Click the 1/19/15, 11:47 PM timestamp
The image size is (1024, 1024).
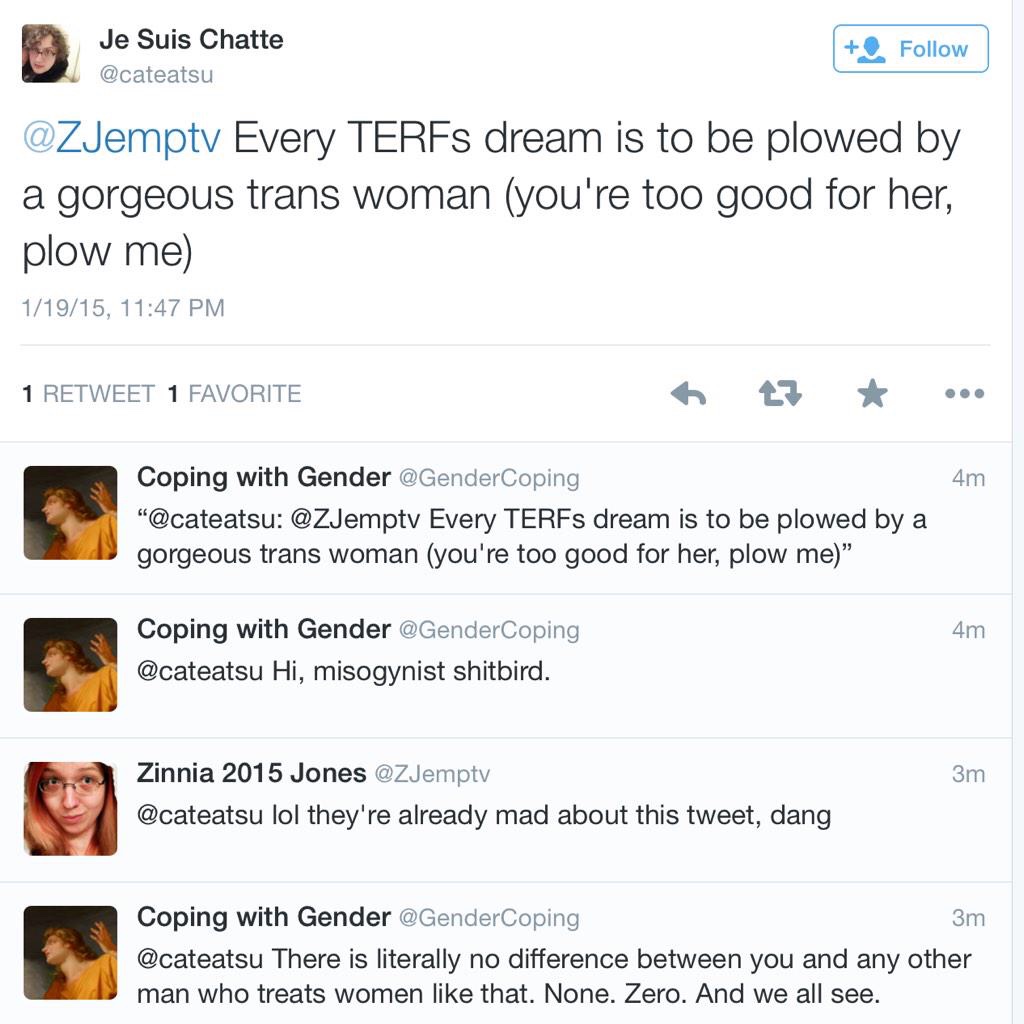pos(123,307)
